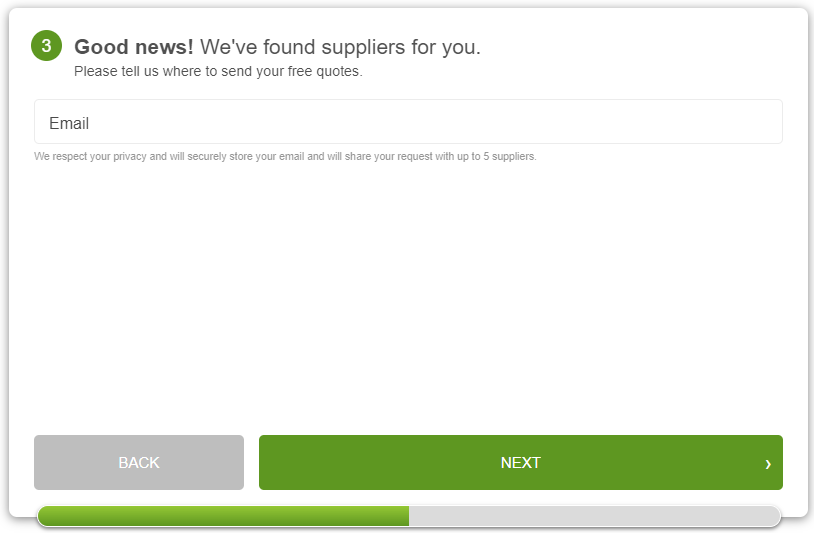
Task: Select the bold 'Good news!' heading text
Action: pyautogui.click(x=134, y=47)
